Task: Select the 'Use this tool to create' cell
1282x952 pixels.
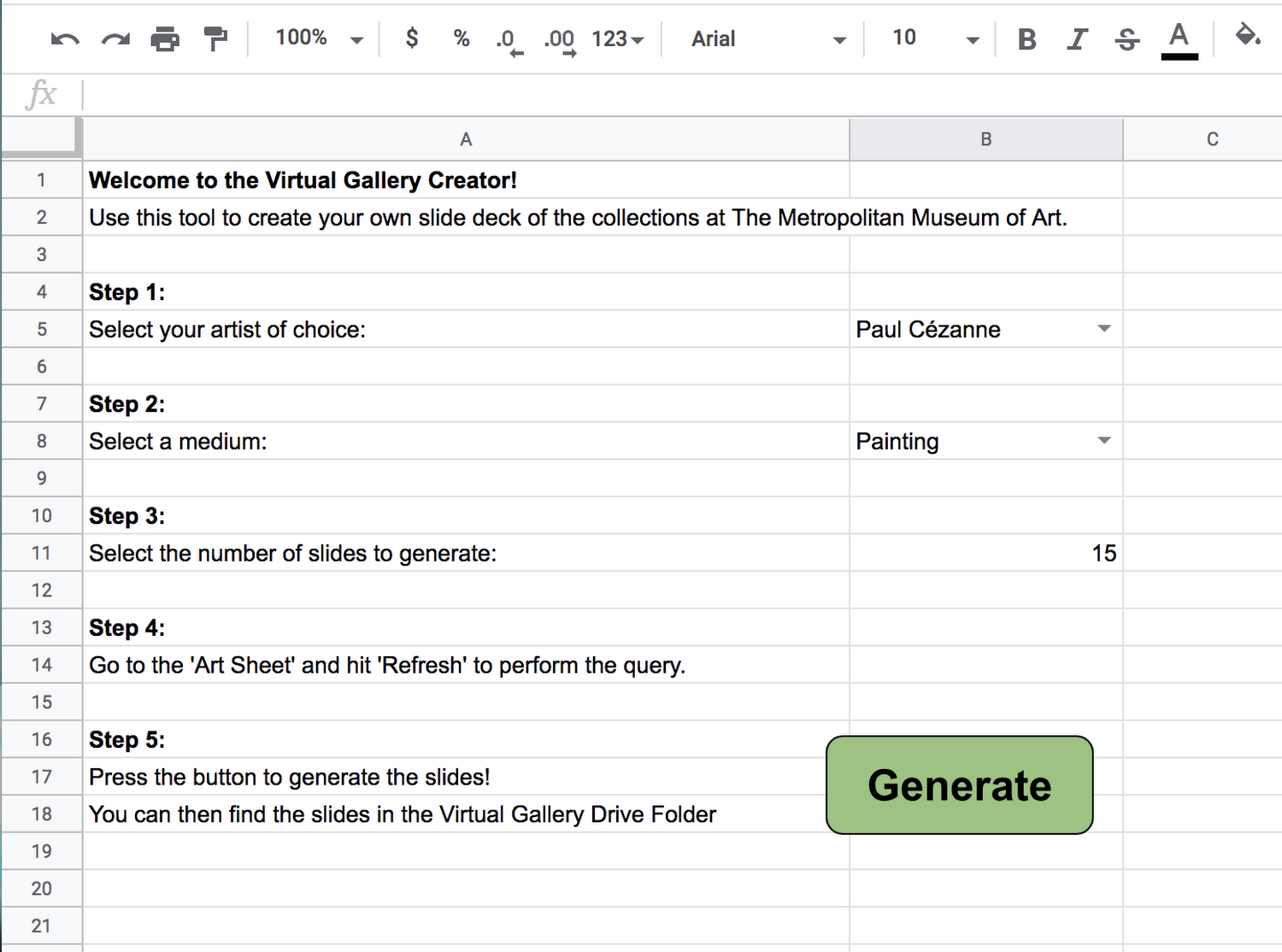Action: (466, 217)
